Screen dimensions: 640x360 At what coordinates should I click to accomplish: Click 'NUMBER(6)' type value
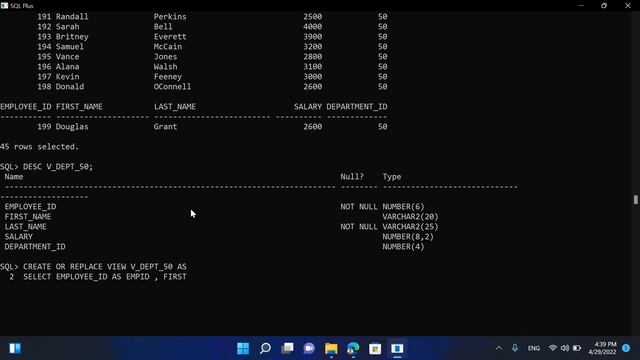coord(403,207)
